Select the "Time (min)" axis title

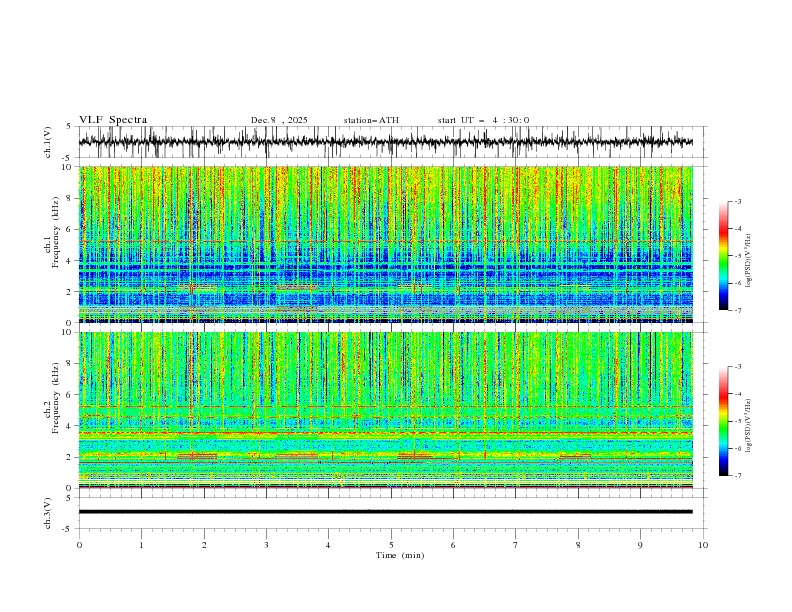coord(400,555)
